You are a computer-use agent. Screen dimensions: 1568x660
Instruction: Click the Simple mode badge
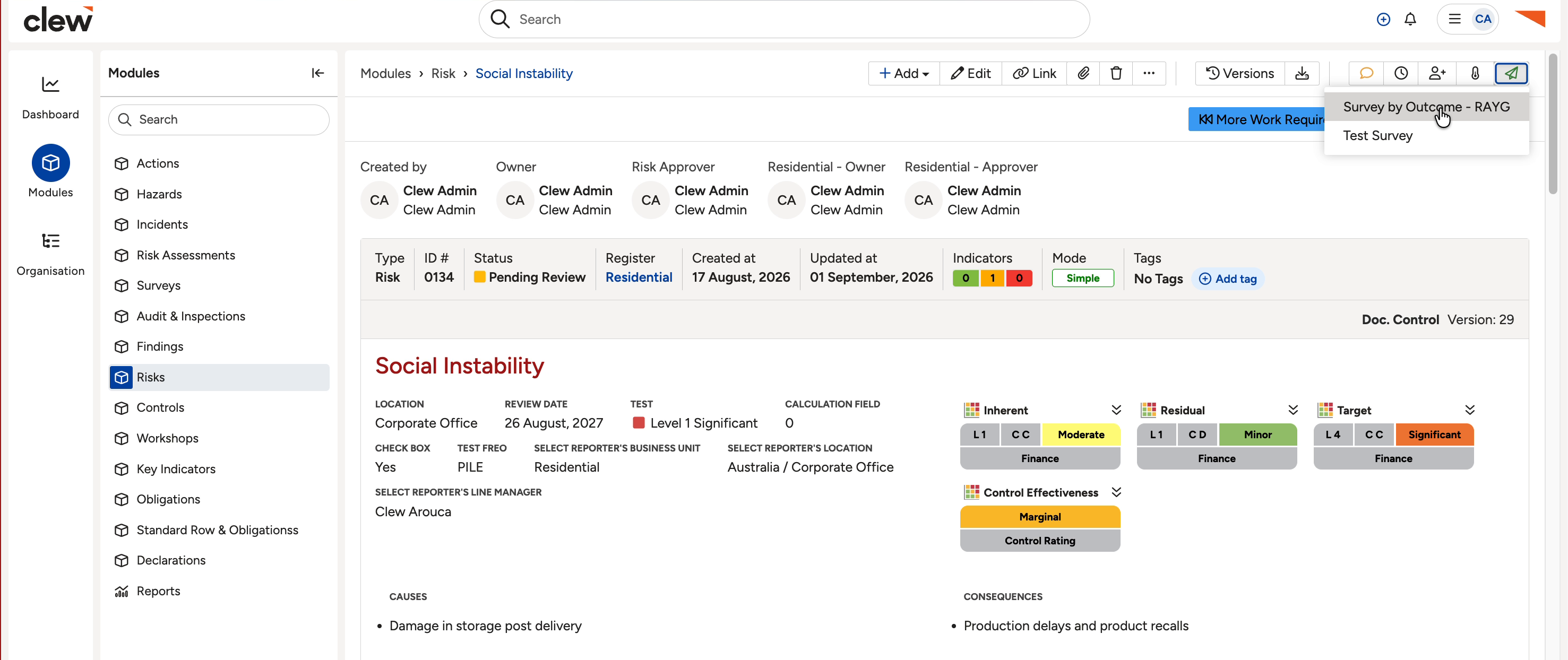click(1083, 278)
